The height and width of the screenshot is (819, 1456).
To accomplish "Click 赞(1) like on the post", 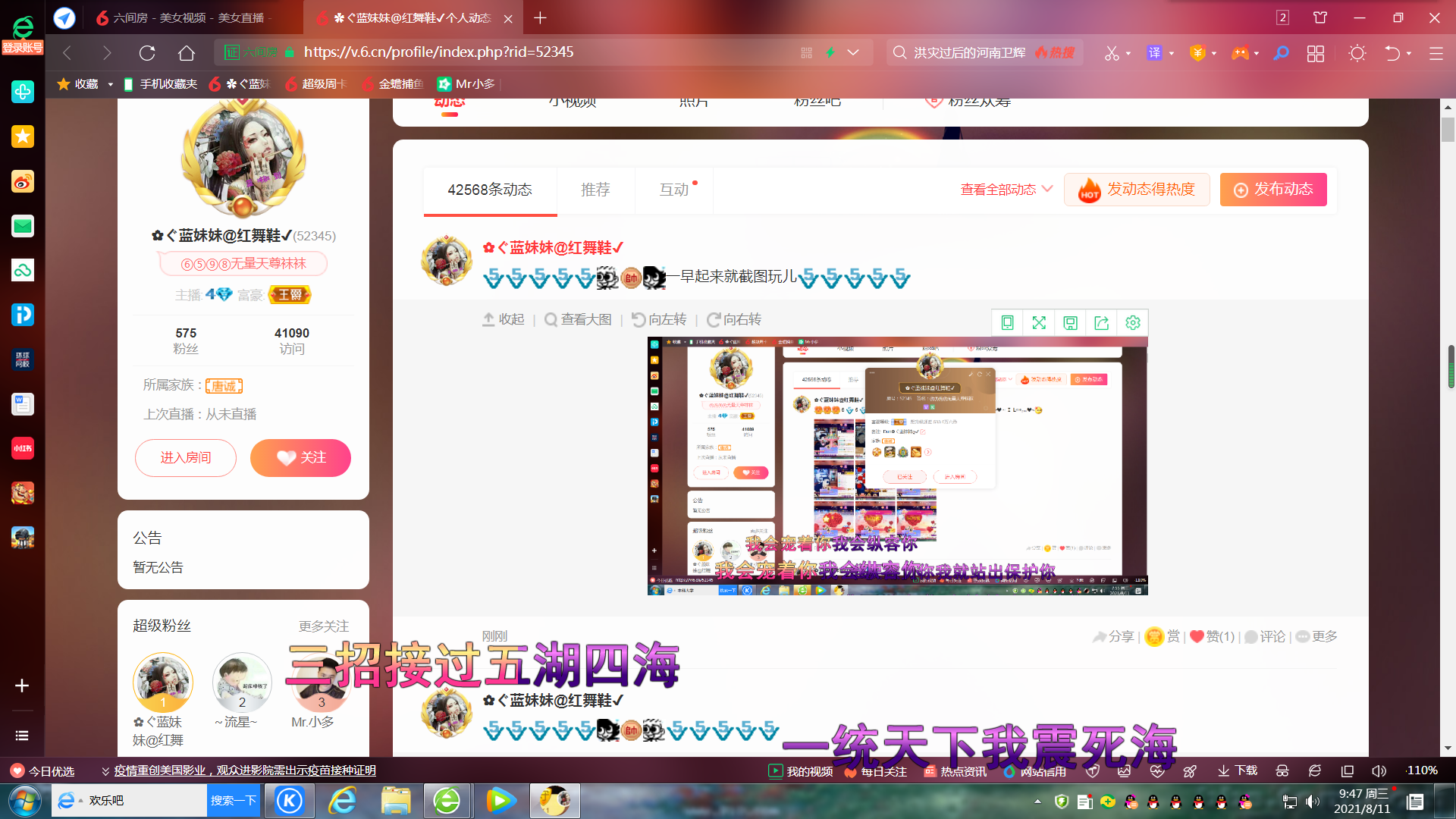I will 1212,637.
